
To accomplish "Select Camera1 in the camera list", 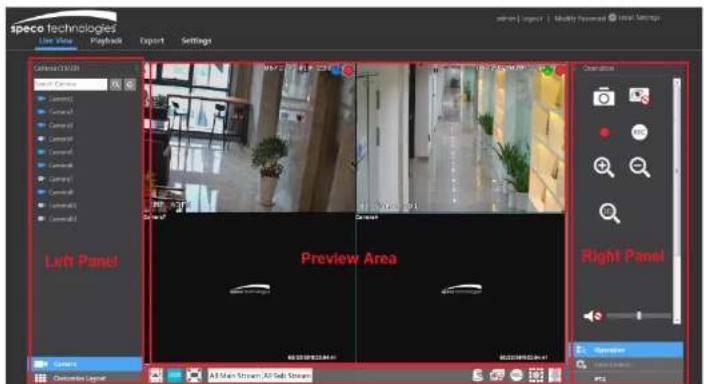I will 56,98.
